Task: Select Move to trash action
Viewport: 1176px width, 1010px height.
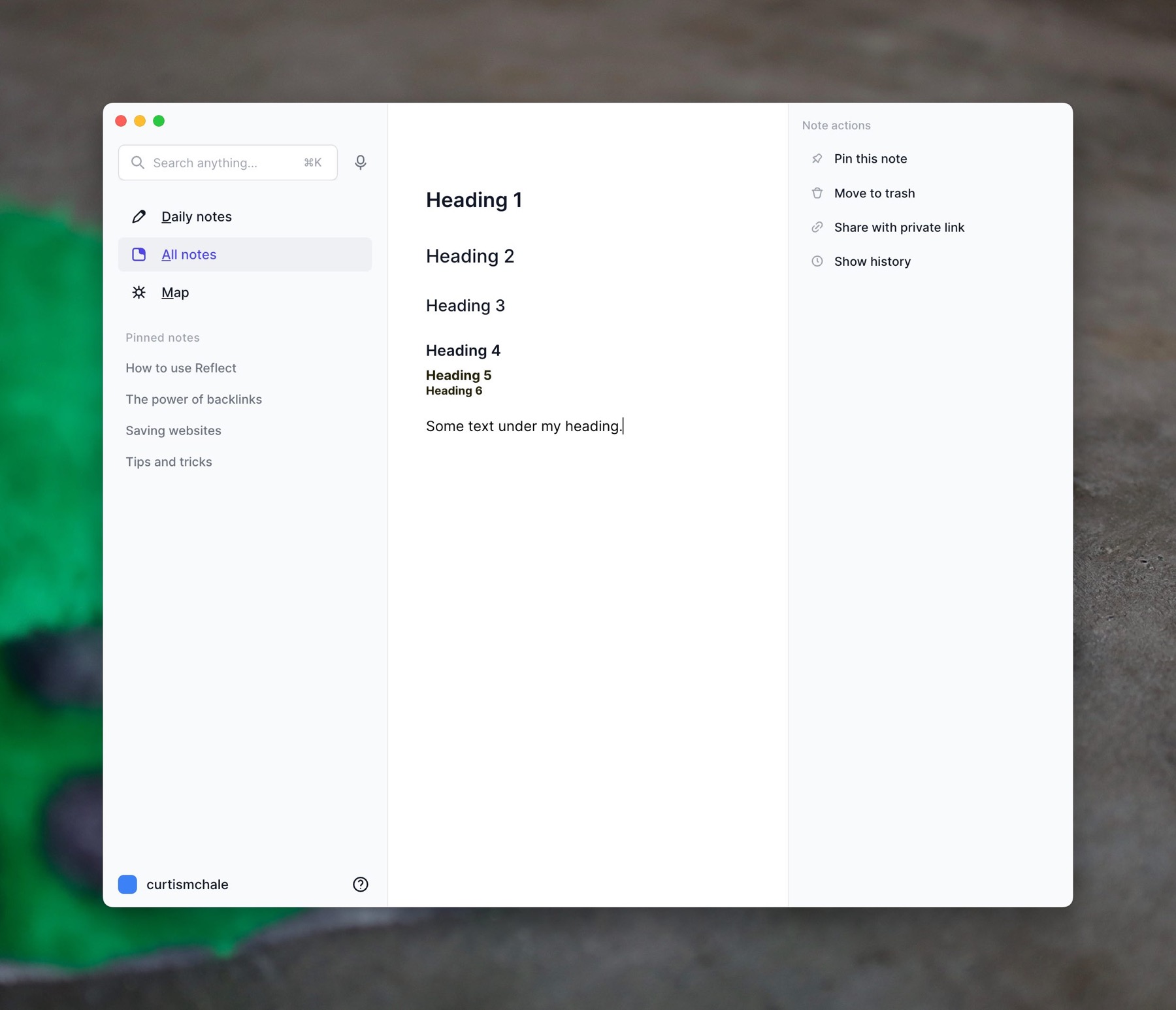Action: (874, 193)
